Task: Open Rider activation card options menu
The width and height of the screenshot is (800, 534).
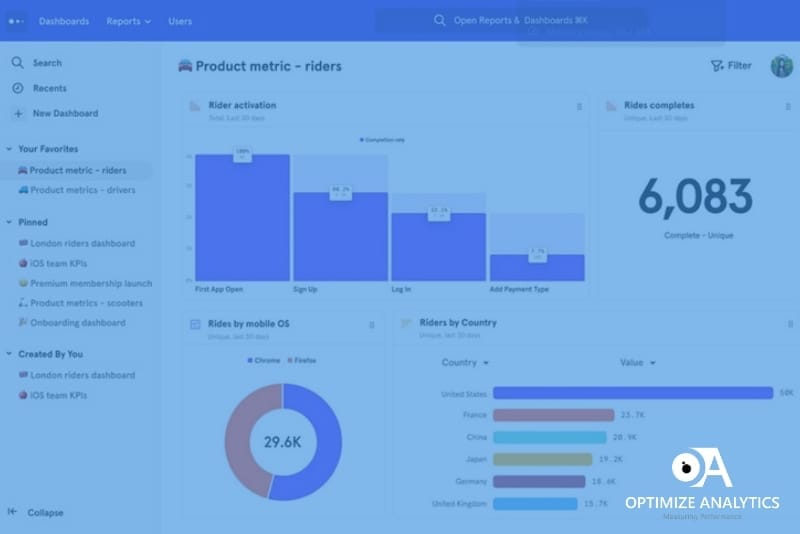Action: pyautogui.click(x=579, y=106)
